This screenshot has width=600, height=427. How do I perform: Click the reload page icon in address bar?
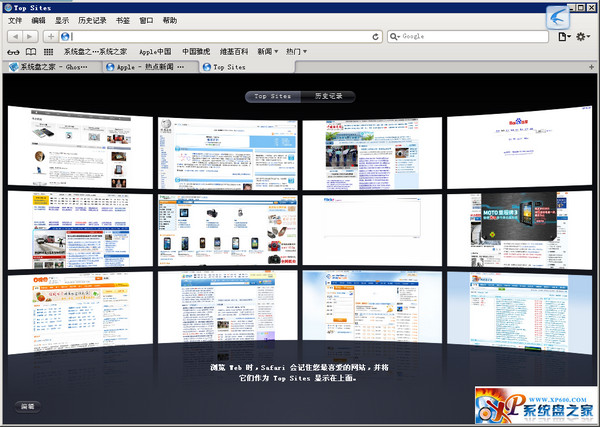[x=375, y=36]
